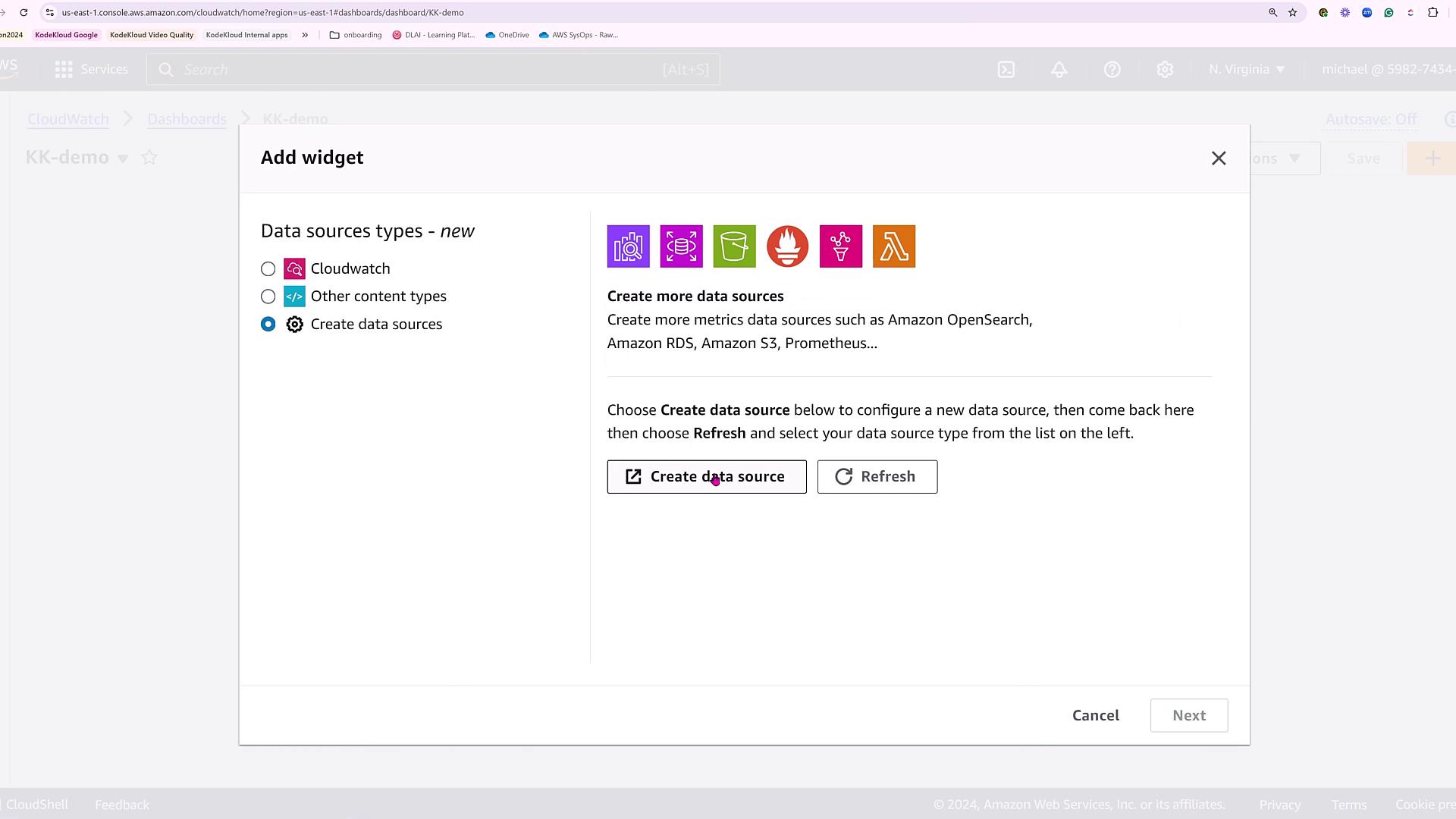Open the onboarding bookmarks folder
The image size is (1456, 819).
point(356,35)
